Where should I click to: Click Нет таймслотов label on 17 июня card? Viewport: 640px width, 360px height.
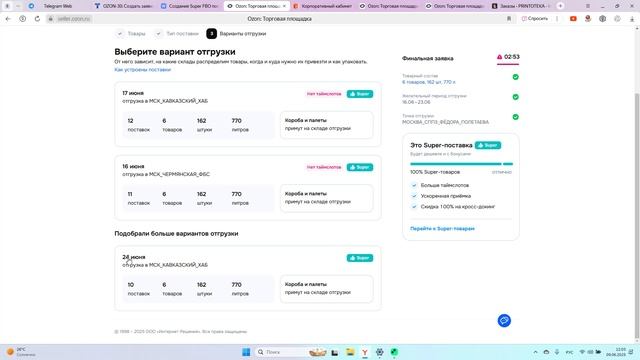(324, 94)
